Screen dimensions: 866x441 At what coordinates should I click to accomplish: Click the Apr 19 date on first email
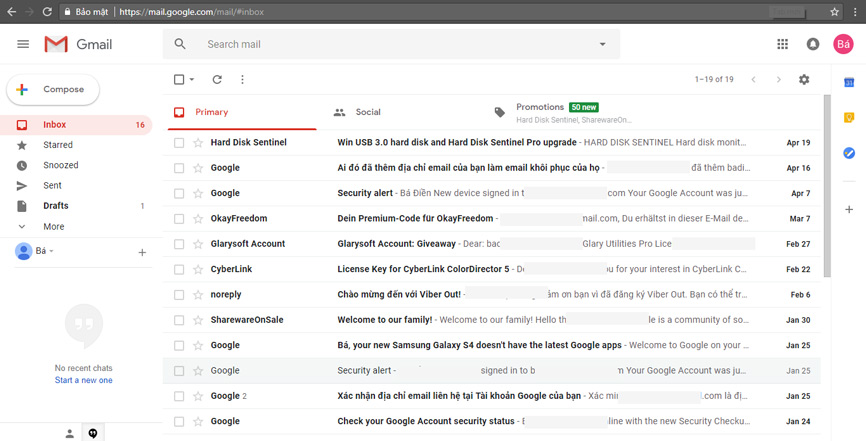(798, 143)
